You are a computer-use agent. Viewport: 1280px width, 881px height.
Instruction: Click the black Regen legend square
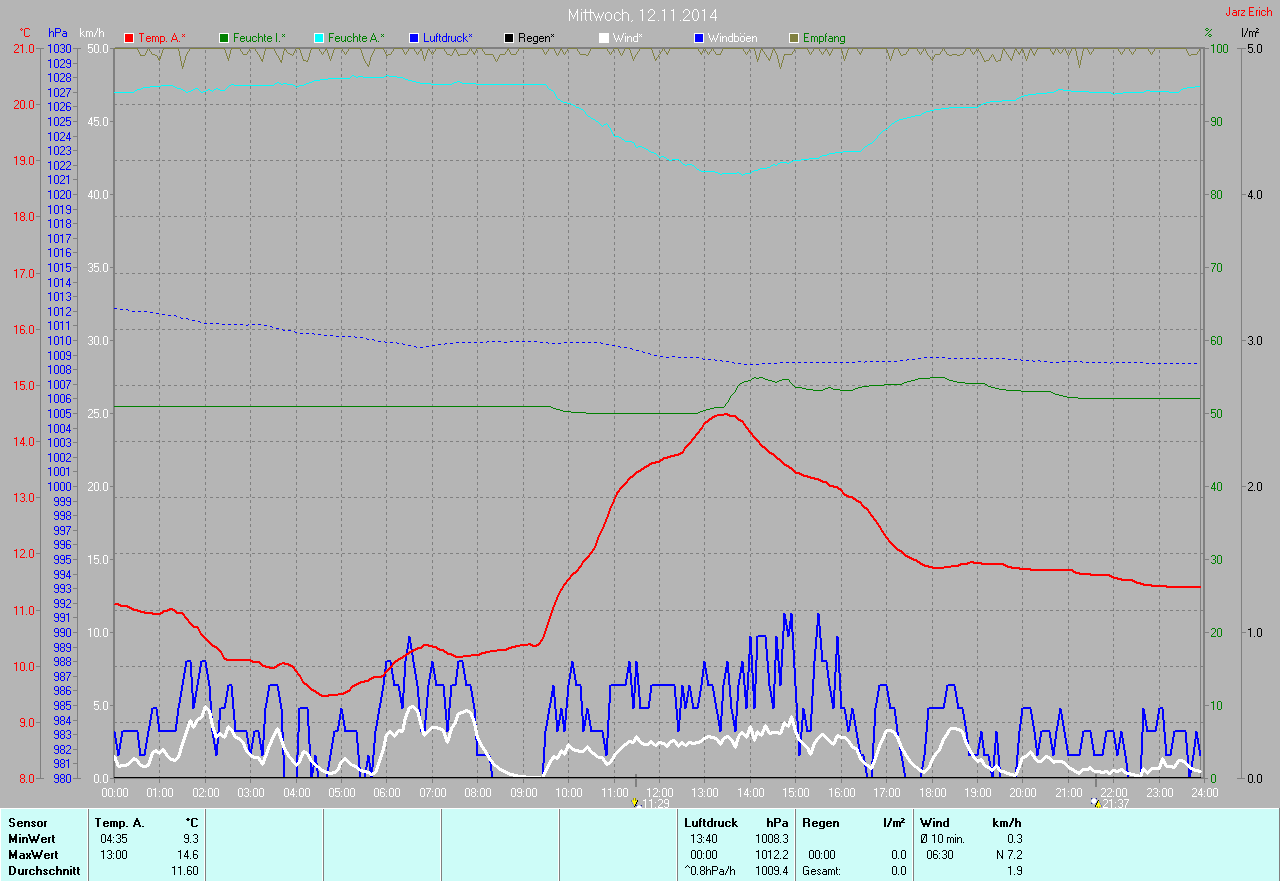coord(509,38)
